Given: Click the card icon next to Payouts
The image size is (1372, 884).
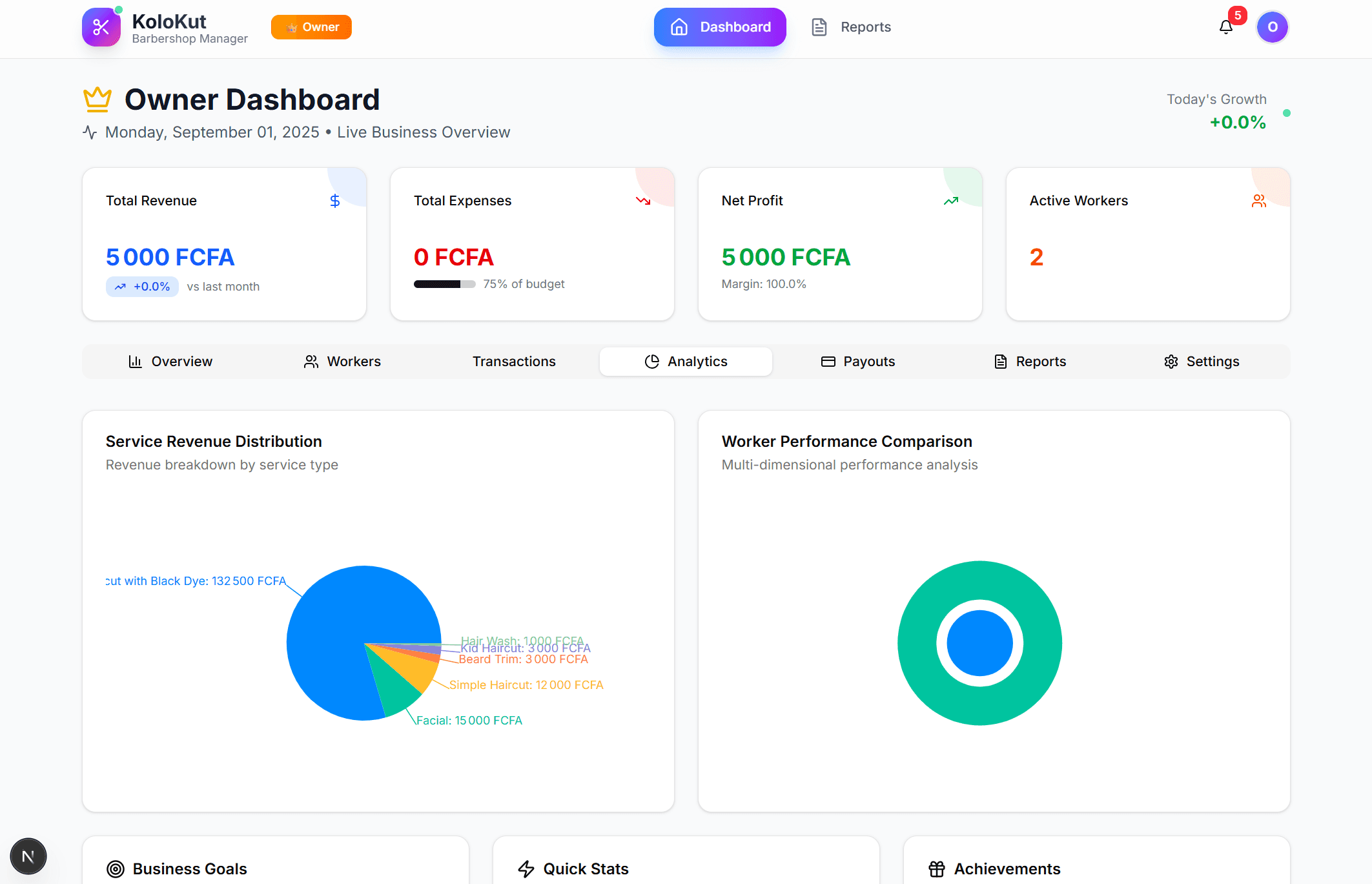Looking at the screenshot, I should 827,362.
